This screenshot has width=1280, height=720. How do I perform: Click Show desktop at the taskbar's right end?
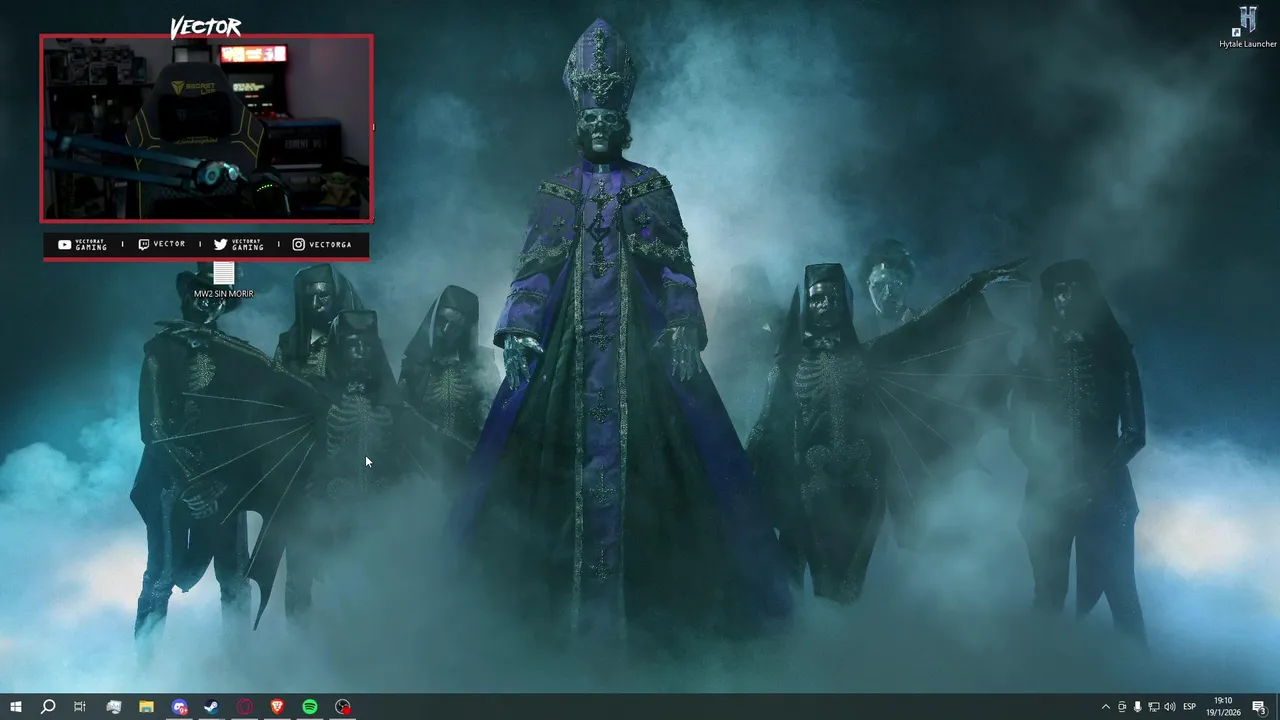[1278, 707]
